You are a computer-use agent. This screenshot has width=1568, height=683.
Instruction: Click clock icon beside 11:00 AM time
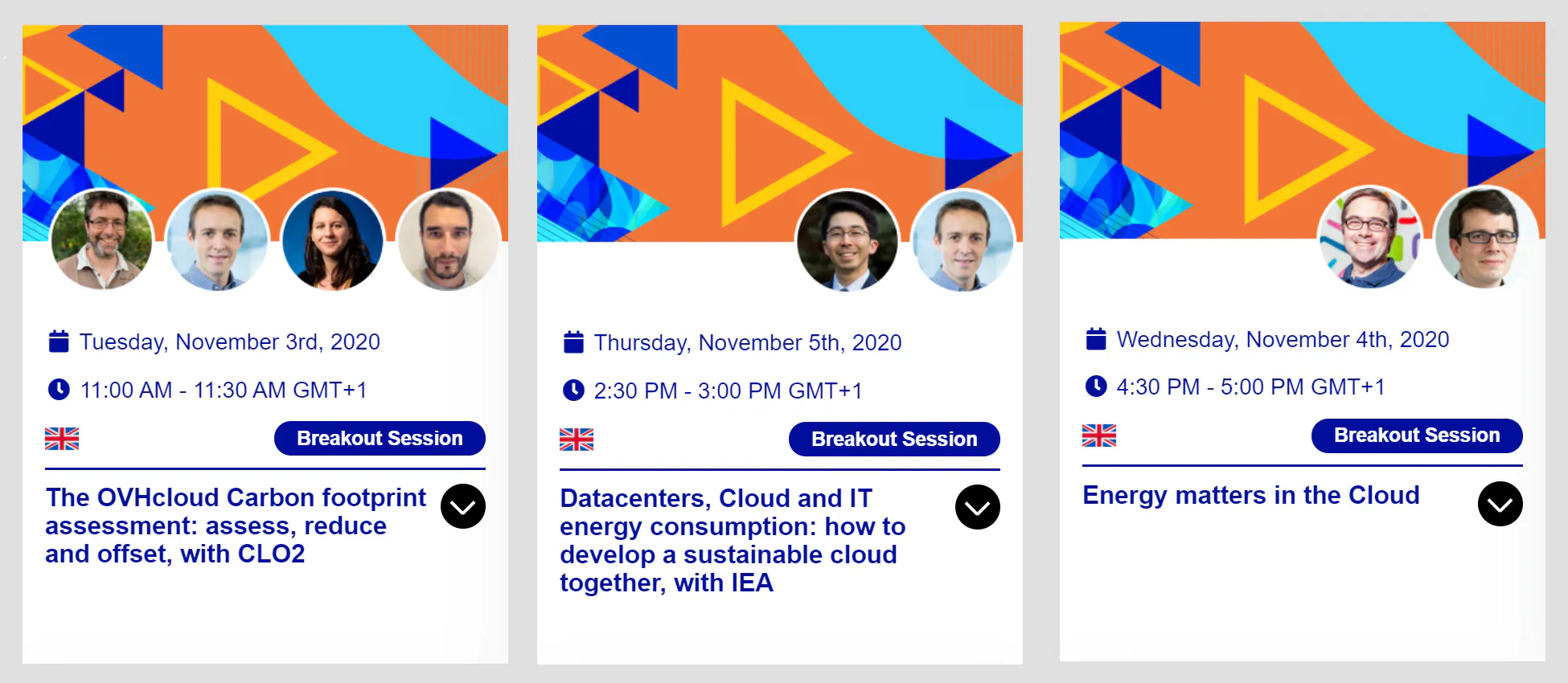pyautogui.click(x=59, y=390)
